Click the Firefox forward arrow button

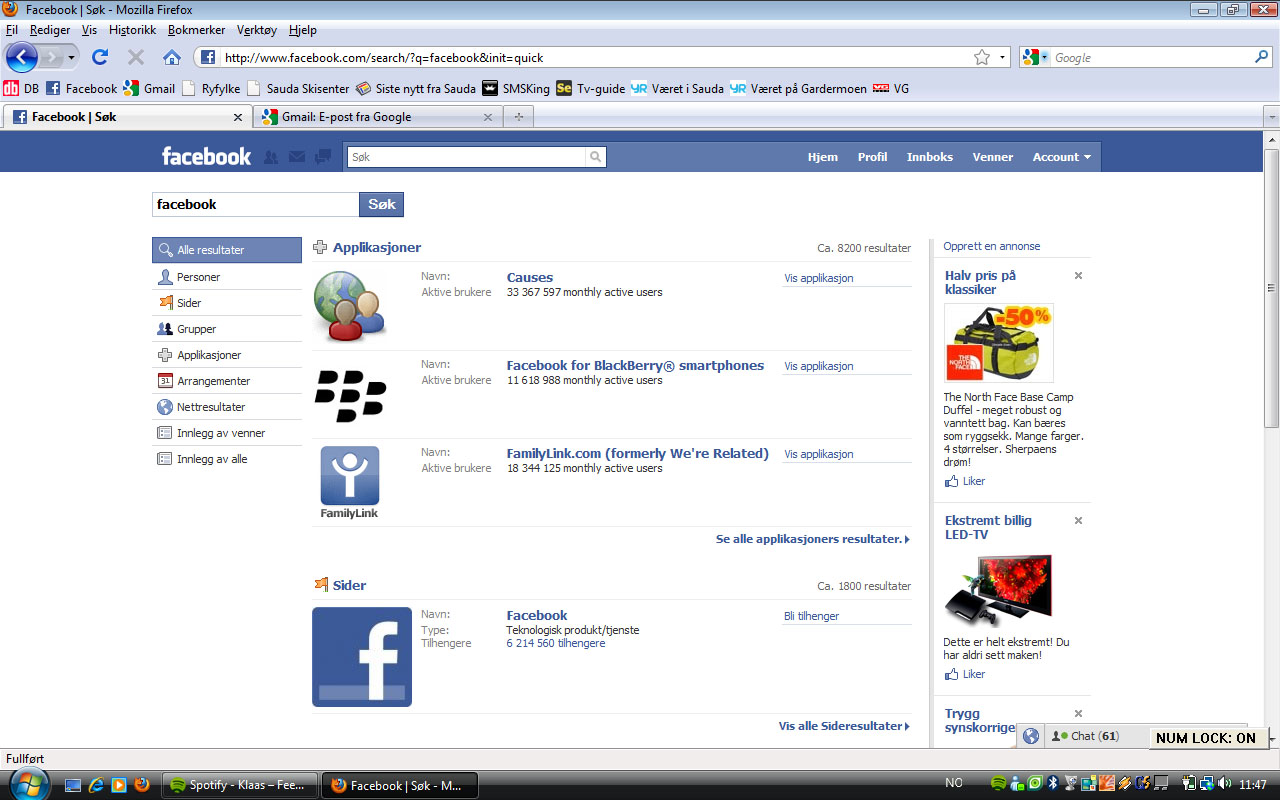coord(52,57)
